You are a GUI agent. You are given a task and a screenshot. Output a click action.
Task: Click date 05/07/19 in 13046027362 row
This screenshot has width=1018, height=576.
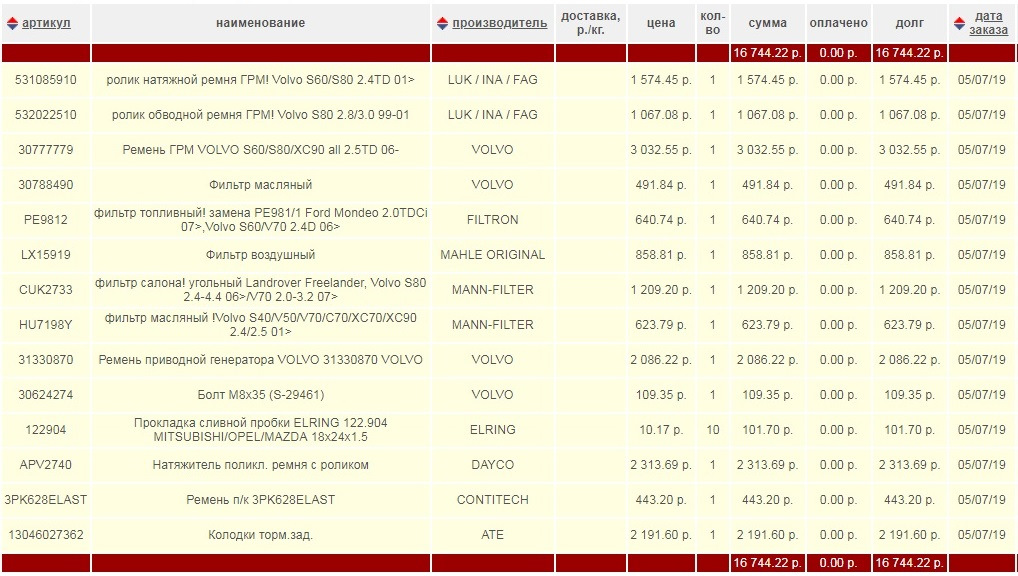(x=982, y=536)
